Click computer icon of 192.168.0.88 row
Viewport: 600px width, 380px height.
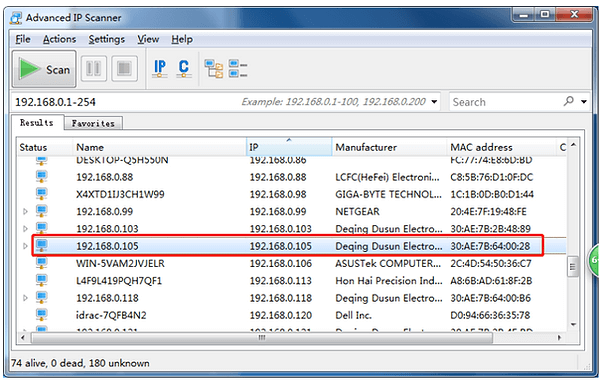tap(41, 176)
